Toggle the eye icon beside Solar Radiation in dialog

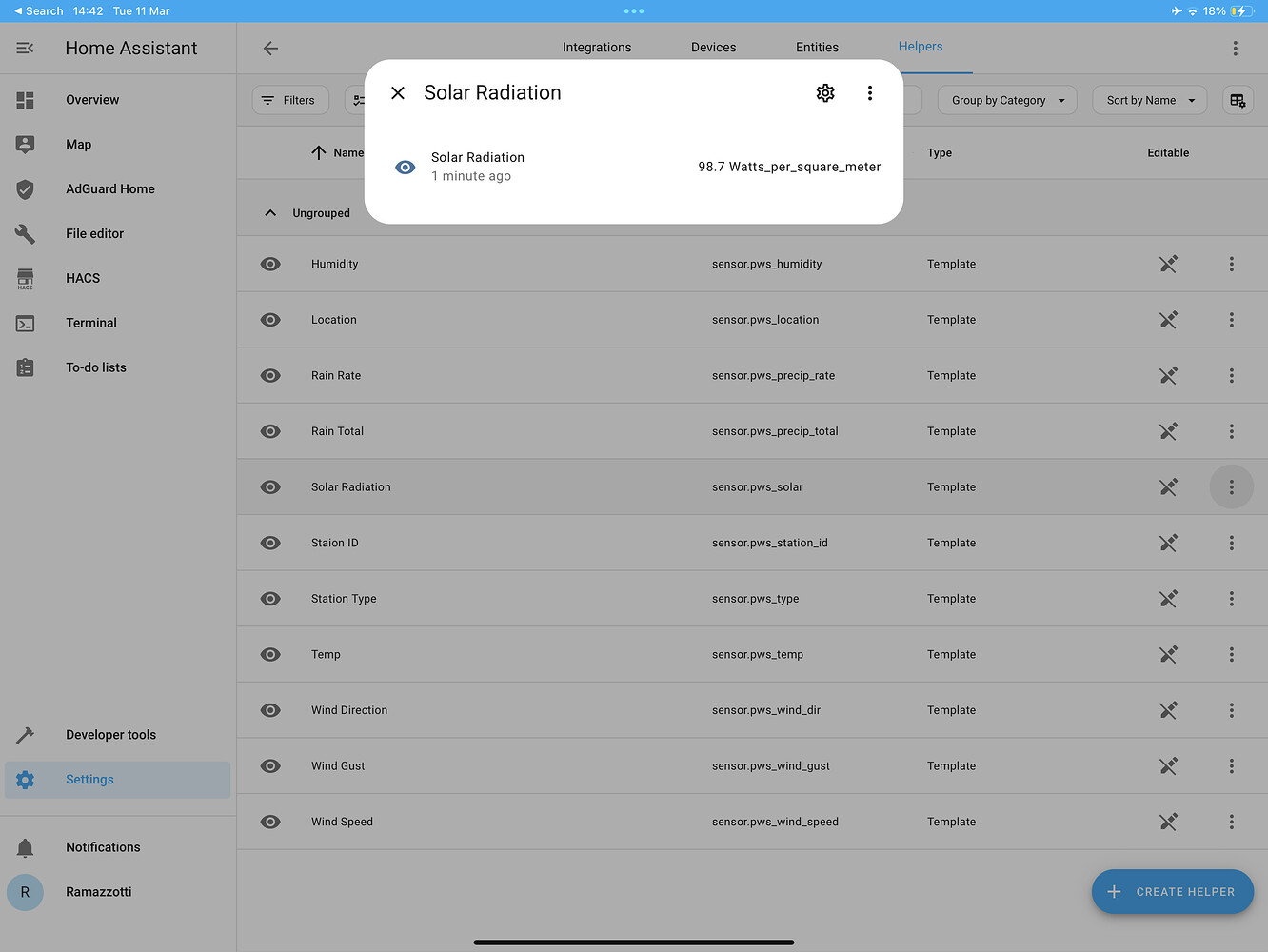(x=405, y=167)
